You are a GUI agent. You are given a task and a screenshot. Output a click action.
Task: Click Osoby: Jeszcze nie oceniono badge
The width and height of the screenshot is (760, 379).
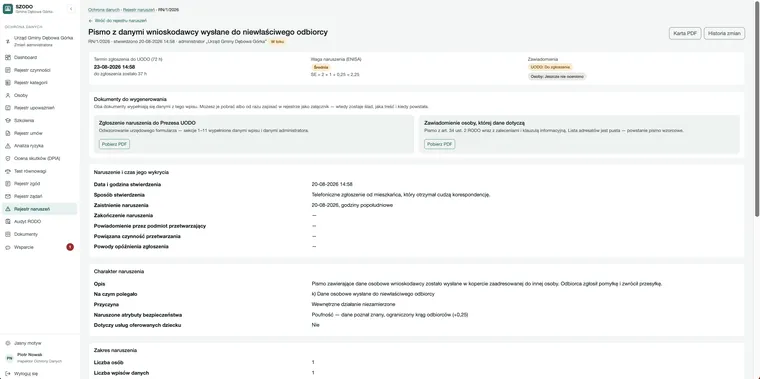[x=557, y=77]
